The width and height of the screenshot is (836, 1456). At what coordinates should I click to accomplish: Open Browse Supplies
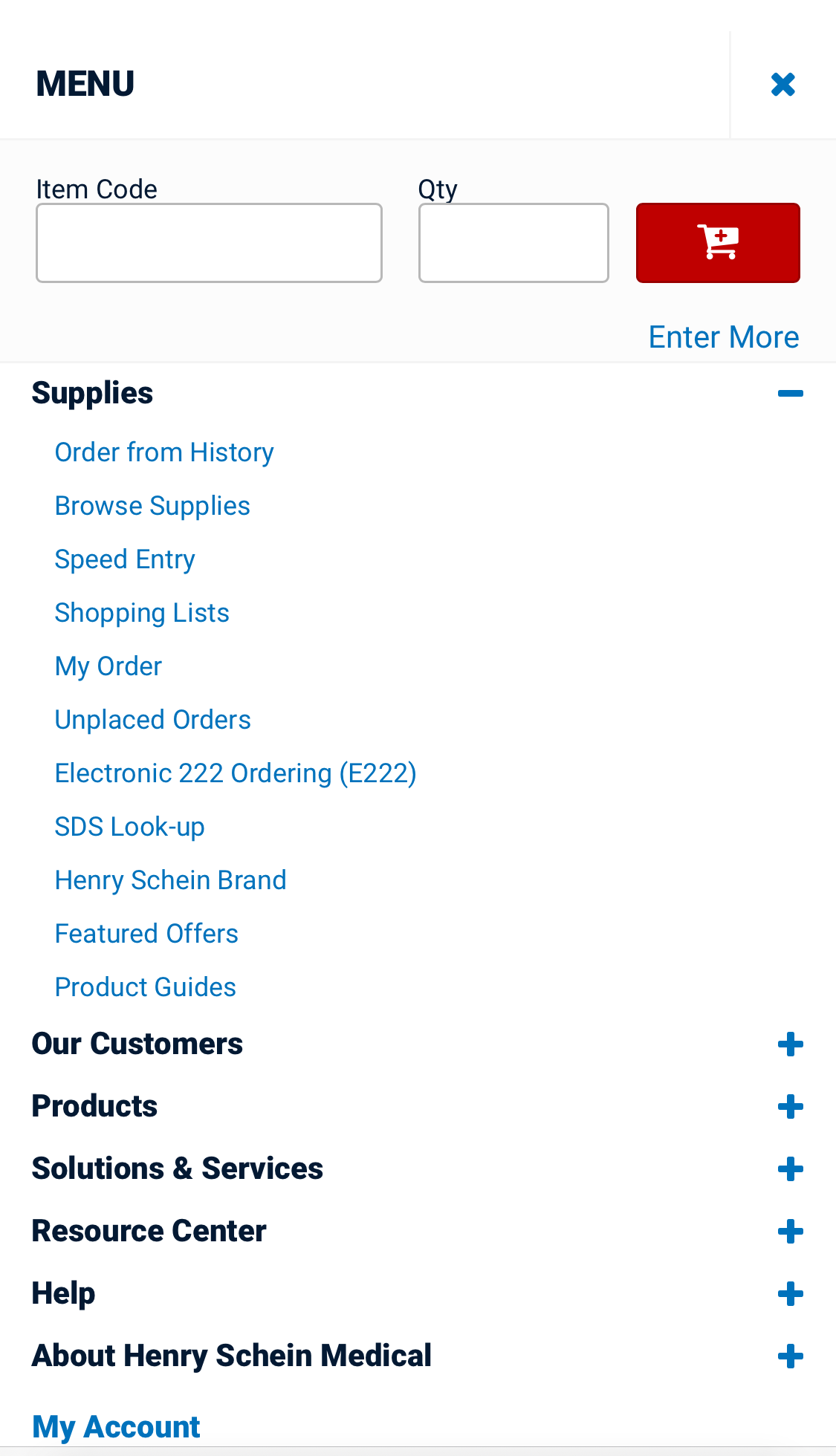pyautogui.click(x=152, y=505)
